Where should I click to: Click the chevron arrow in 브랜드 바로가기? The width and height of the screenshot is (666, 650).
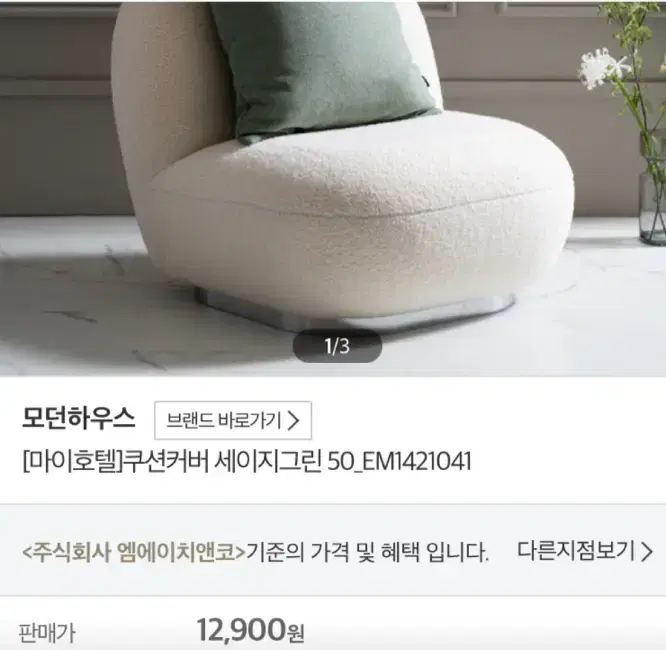(293, 421)
